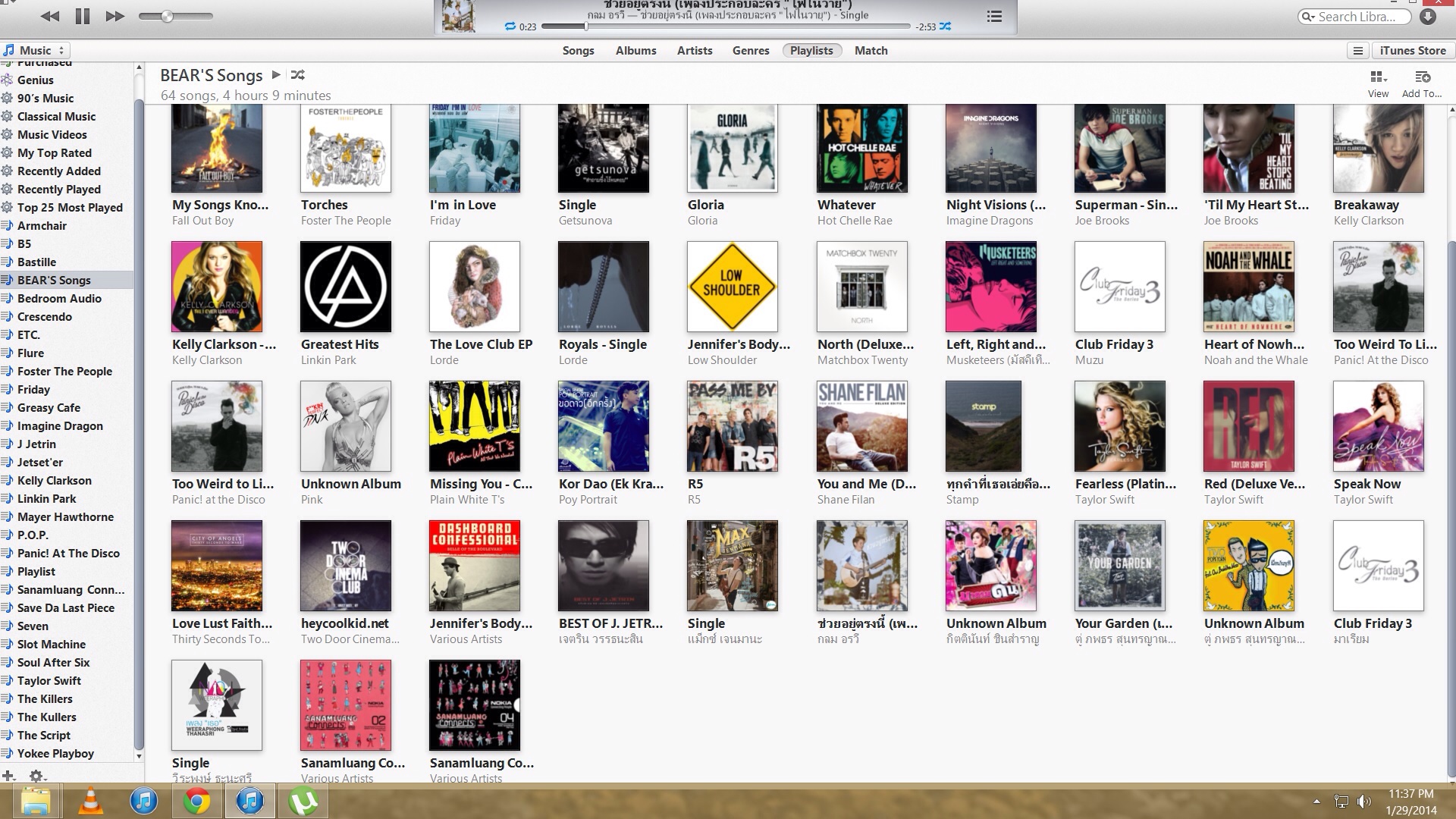Open the Up Next list icon

click(994, 16)
